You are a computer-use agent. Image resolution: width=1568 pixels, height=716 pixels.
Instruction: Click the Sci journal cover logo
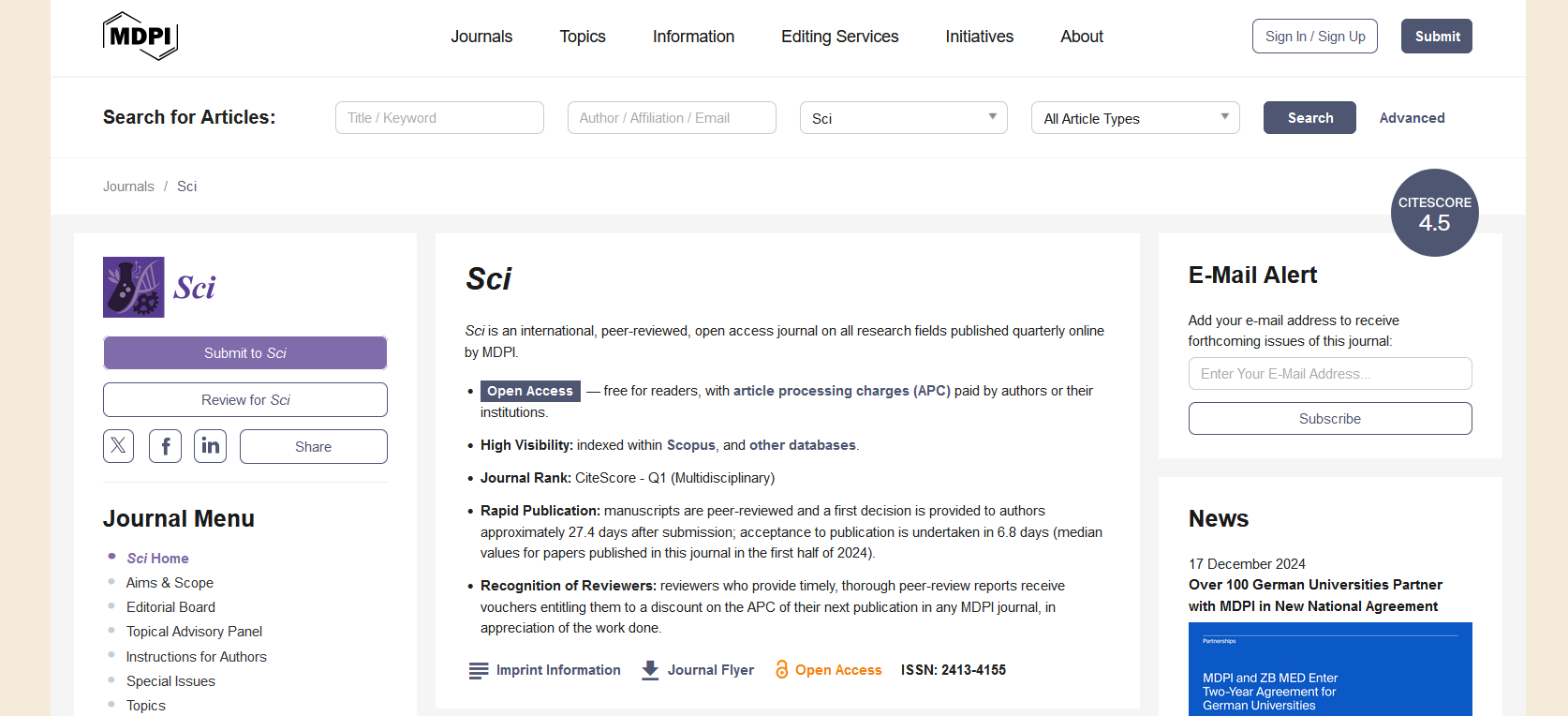[134, 287]
